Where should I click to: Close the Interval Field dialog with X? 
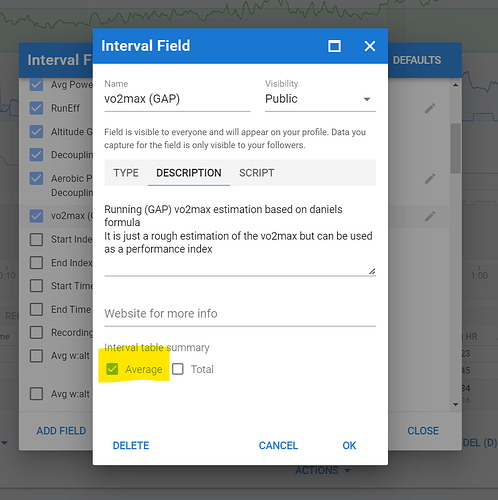click(370, 46)
